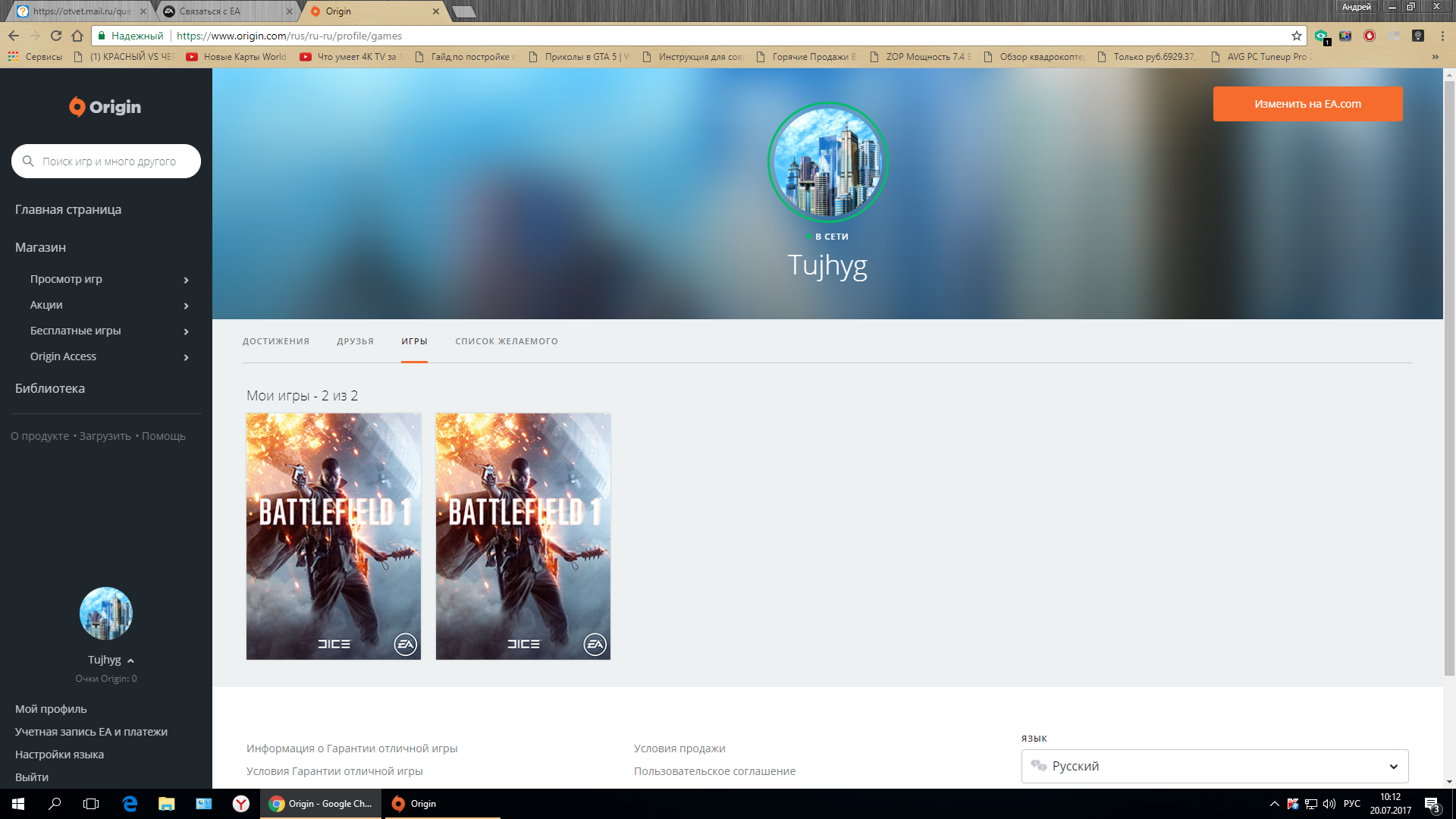
Task: Expand the Акции submenu
Action: click(x=187, y=306)
